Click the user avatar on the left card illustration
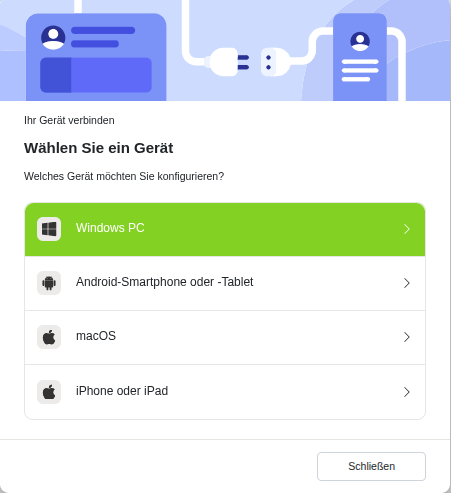The height and width of the screenshot is (493, 451). (x=53, y=37)
